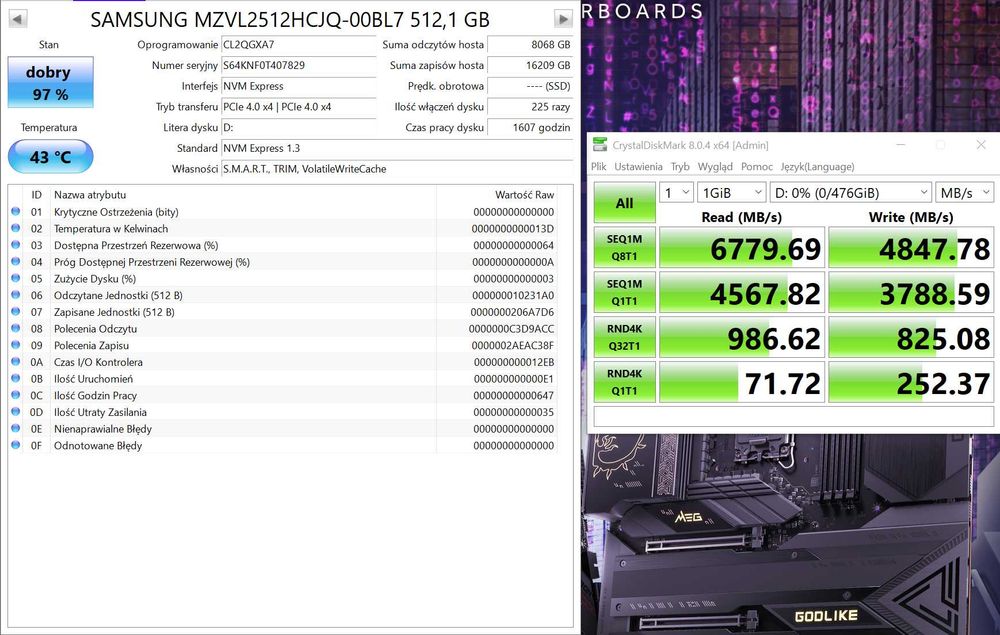Click the Tryb transferu PCIe 4.0 x4 field

click(x=298, y=106)
